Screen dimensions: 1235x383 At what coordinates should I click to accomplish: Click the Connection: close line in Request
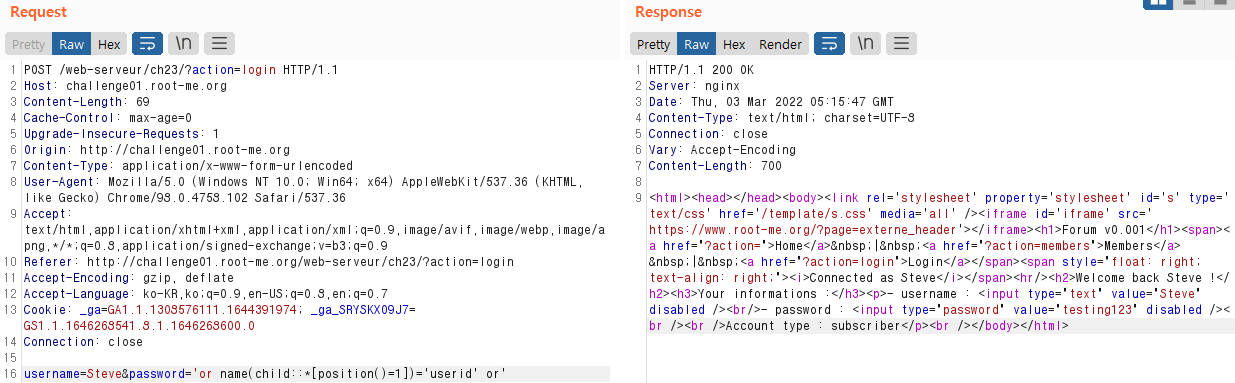(x=83, y=341)
